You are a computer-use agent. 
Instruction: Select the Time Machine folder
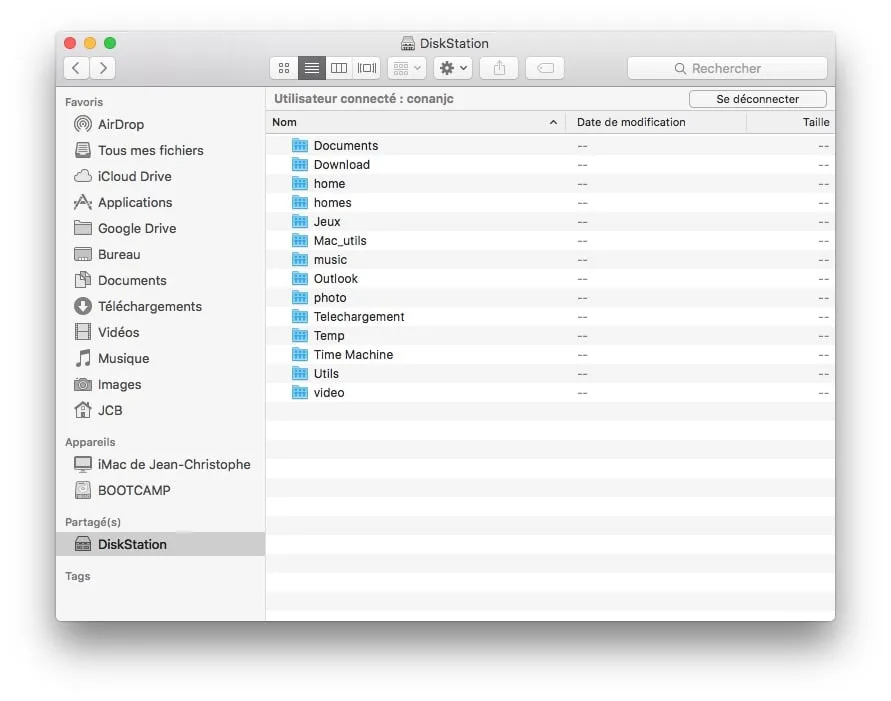click(x=550, y=355)
